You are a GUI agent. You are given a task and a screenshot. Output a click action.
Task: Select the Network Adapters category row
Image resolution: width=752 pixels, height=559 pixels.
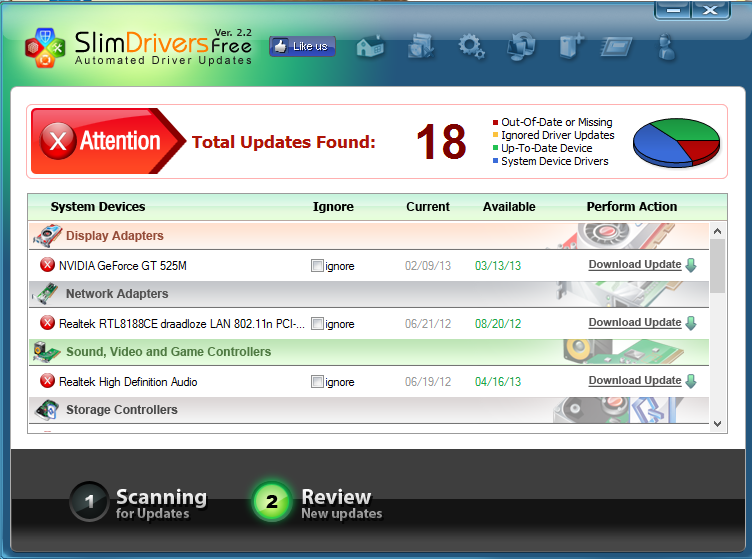click(369, 293)
